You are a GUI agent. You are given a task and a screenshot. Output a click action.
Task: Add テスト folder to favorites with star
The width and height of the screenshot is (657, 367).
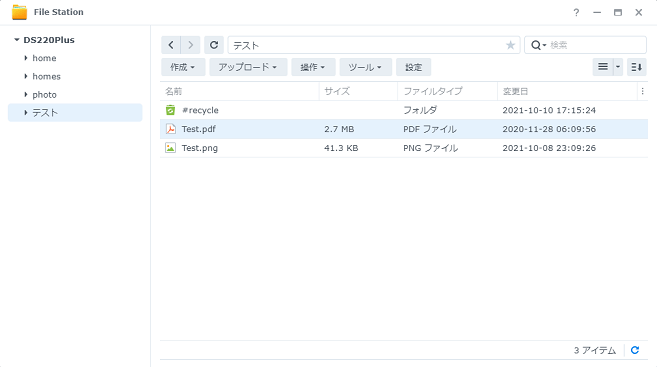click(x=510, y=45)
